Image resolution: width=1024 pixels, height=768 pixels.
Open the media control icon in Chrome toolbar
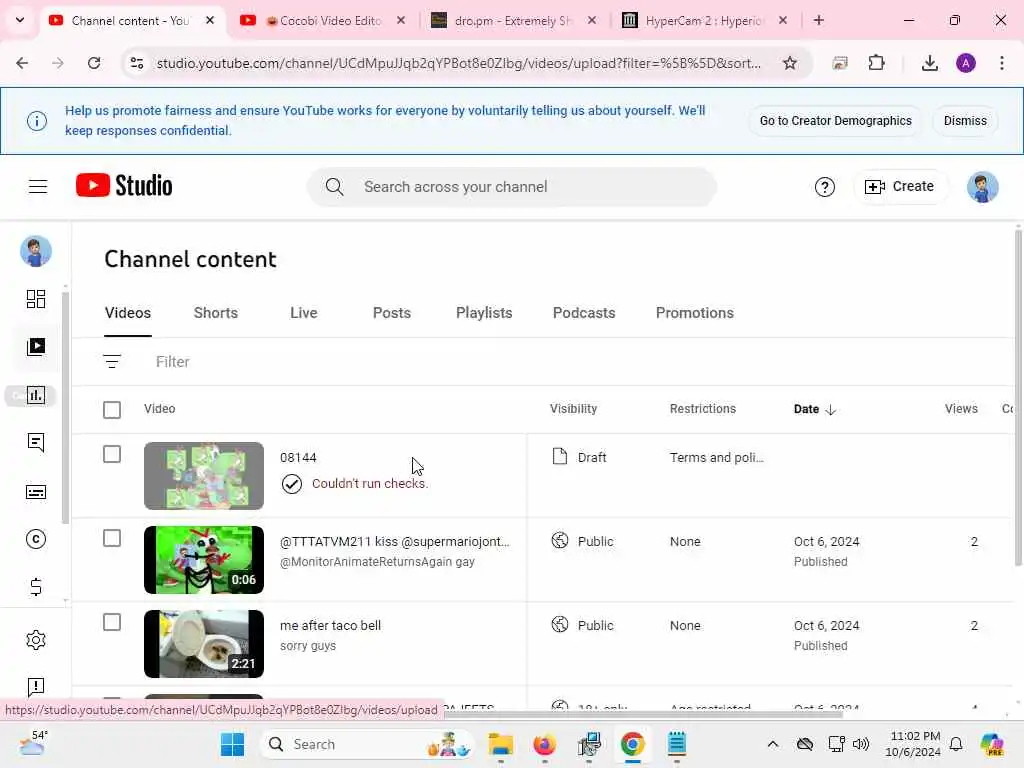[x=840, y=63]
